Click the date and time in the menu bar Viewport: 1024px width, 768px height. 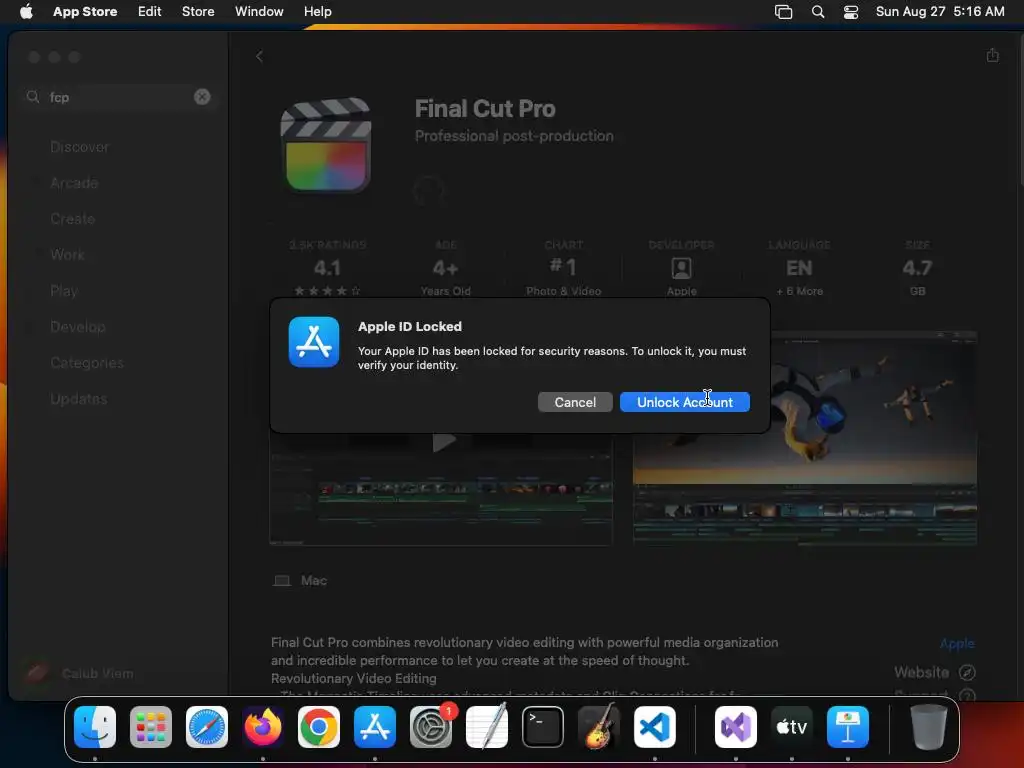(940, 11)
